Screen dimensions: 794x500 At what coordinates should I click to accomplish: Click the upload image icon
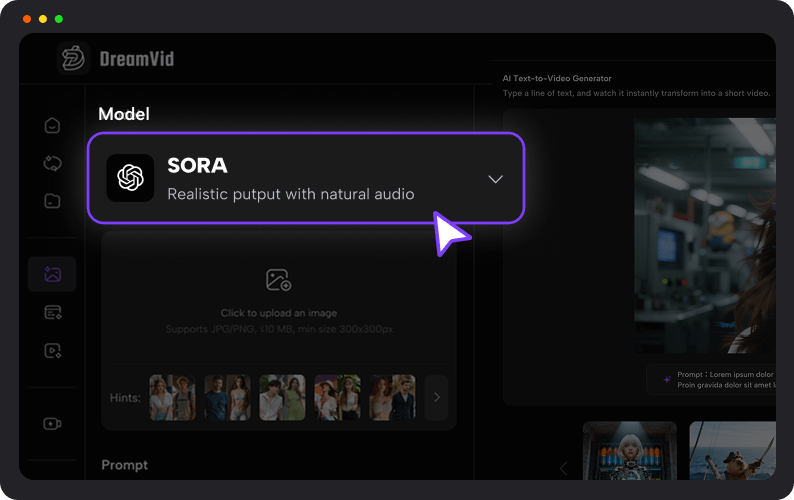point(279,280)
